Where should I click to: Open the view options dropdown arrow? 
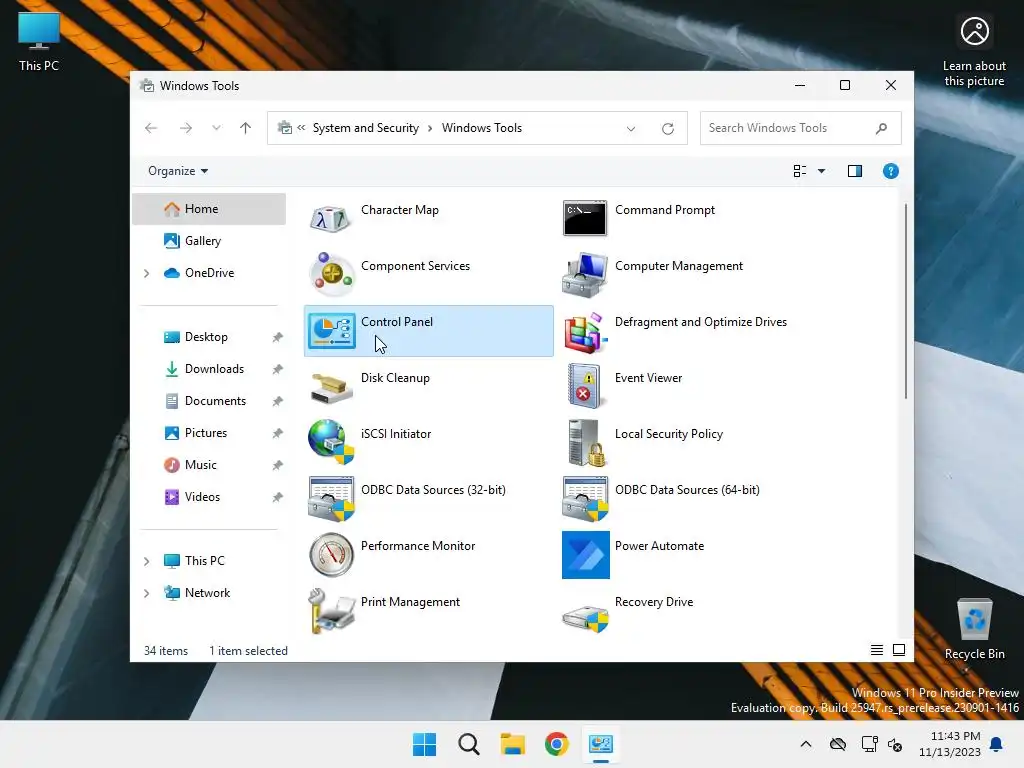[822, 171]
